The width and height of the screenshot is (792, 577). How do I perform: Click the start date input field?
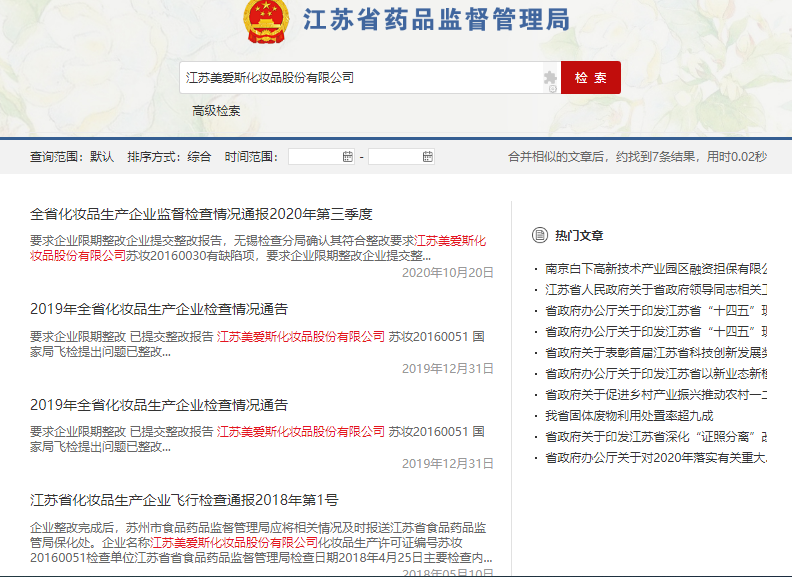[x=321, y=157]
